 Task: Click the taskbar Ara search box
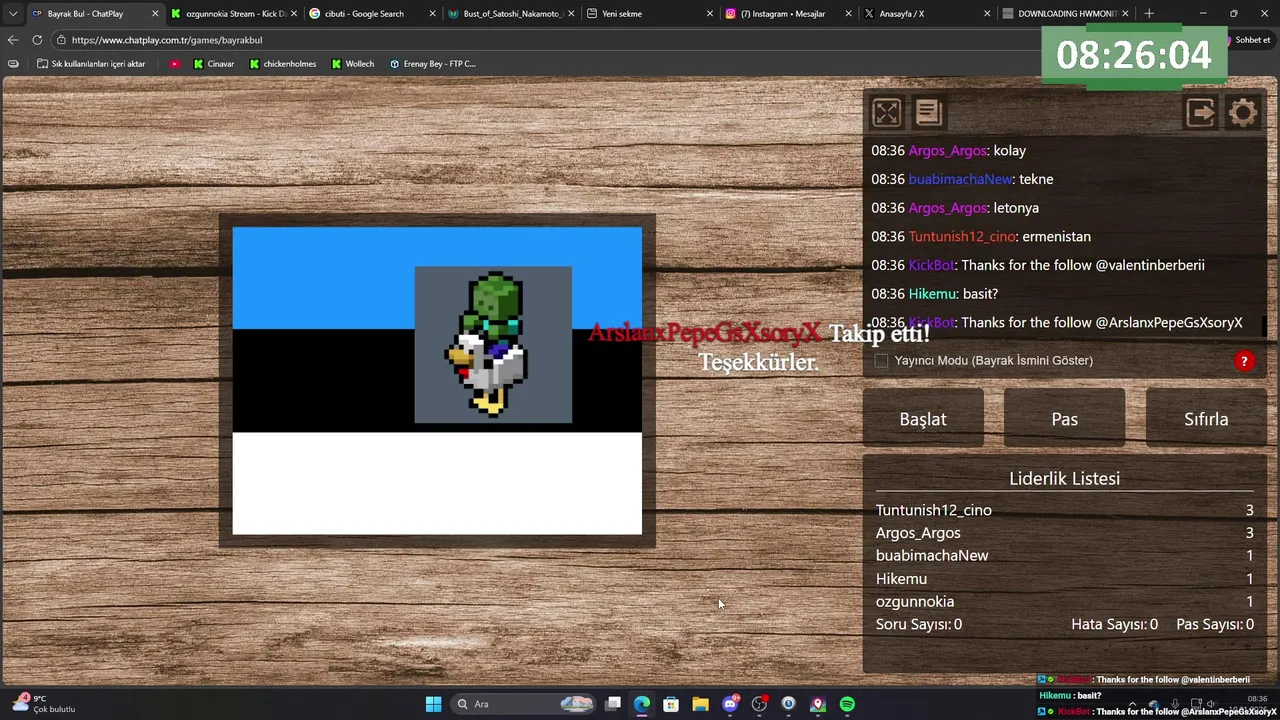pos(525,704)
